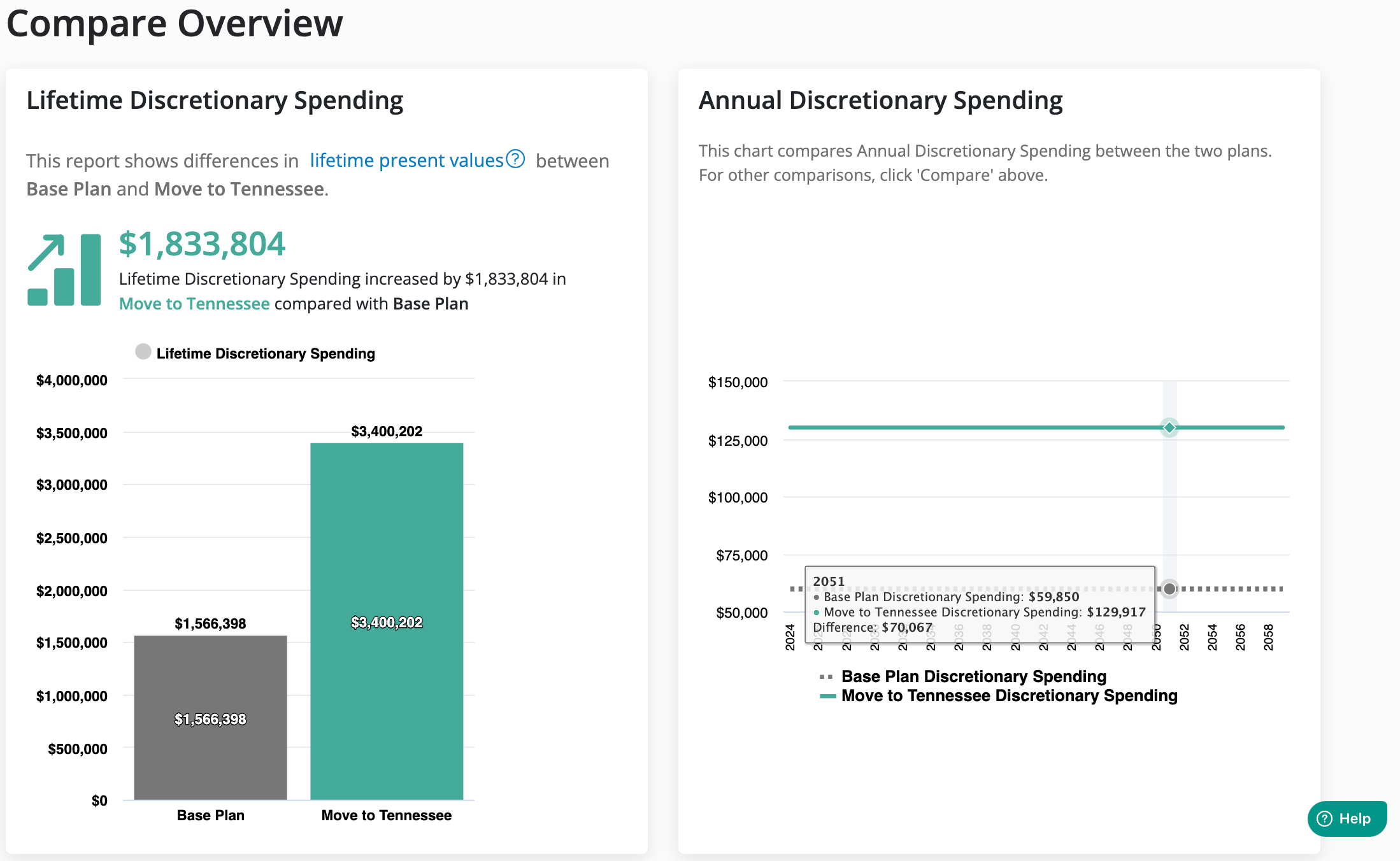Click the Move to Tennessee green text

tap(194, 304)
